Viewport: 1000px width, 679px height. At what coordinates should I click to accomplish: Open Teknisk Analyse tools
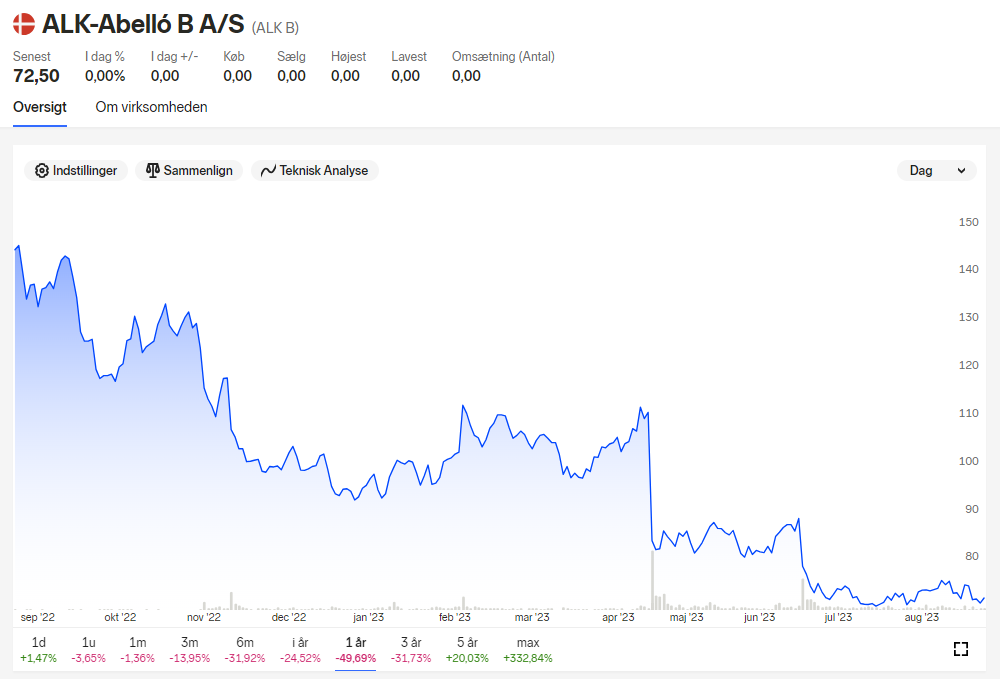point(314,170)
